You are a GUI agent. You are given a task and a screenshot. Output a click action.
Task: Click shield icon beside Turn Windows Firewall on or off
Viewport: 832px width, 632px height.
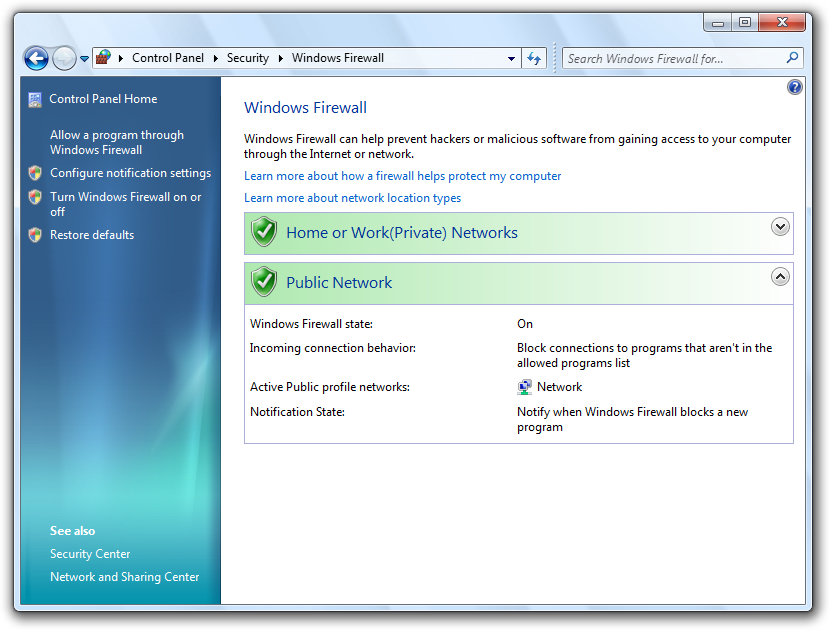pyautogui.click(x=35, y=197)
